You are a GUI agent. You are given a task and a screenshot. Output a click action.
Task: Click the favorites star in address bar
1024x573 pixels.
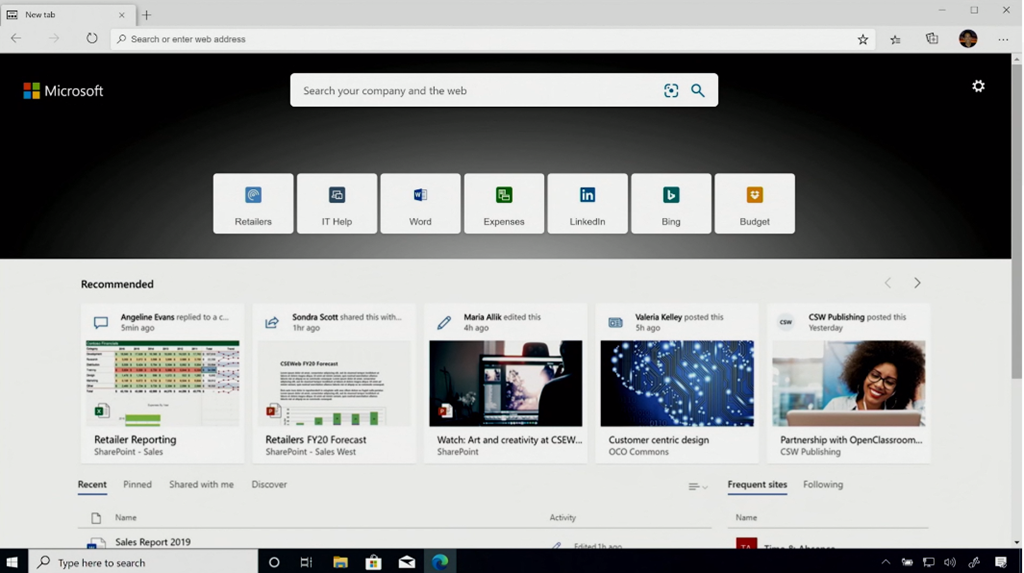coord(863,39)
